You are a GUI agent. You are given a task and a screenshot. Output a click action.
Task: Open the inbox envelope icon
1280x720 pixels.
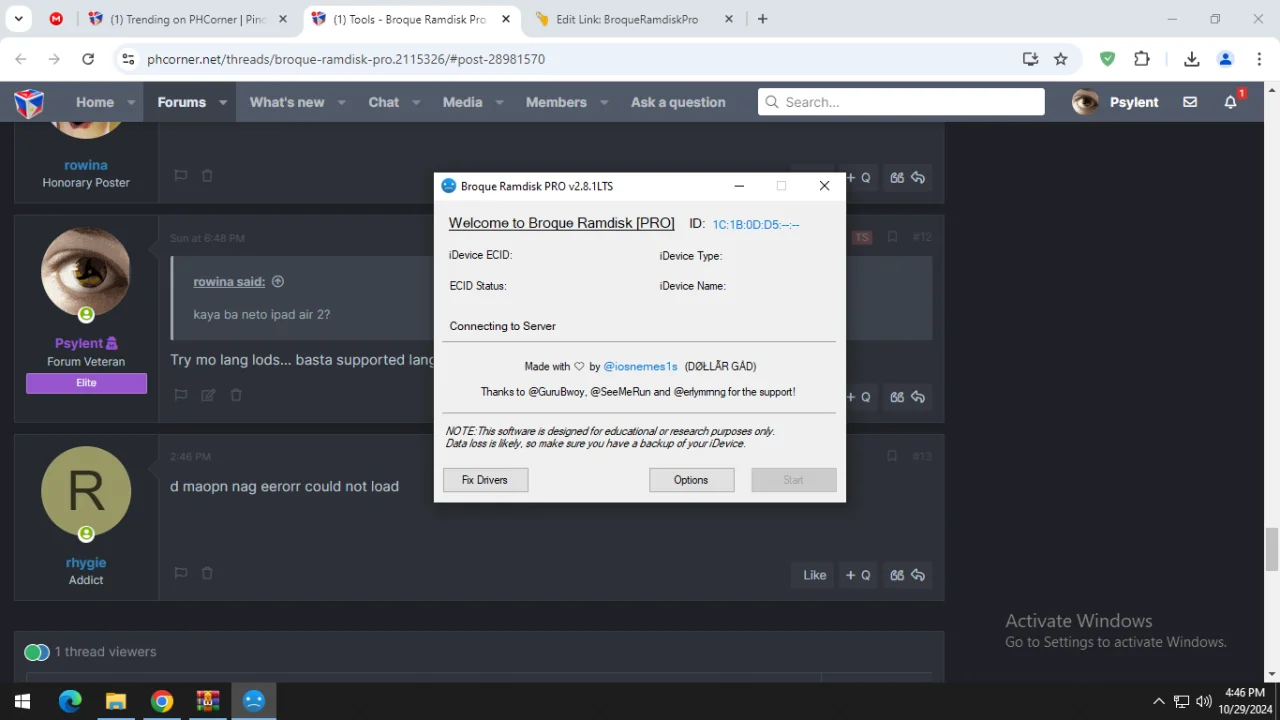[x=1190, y=102]
